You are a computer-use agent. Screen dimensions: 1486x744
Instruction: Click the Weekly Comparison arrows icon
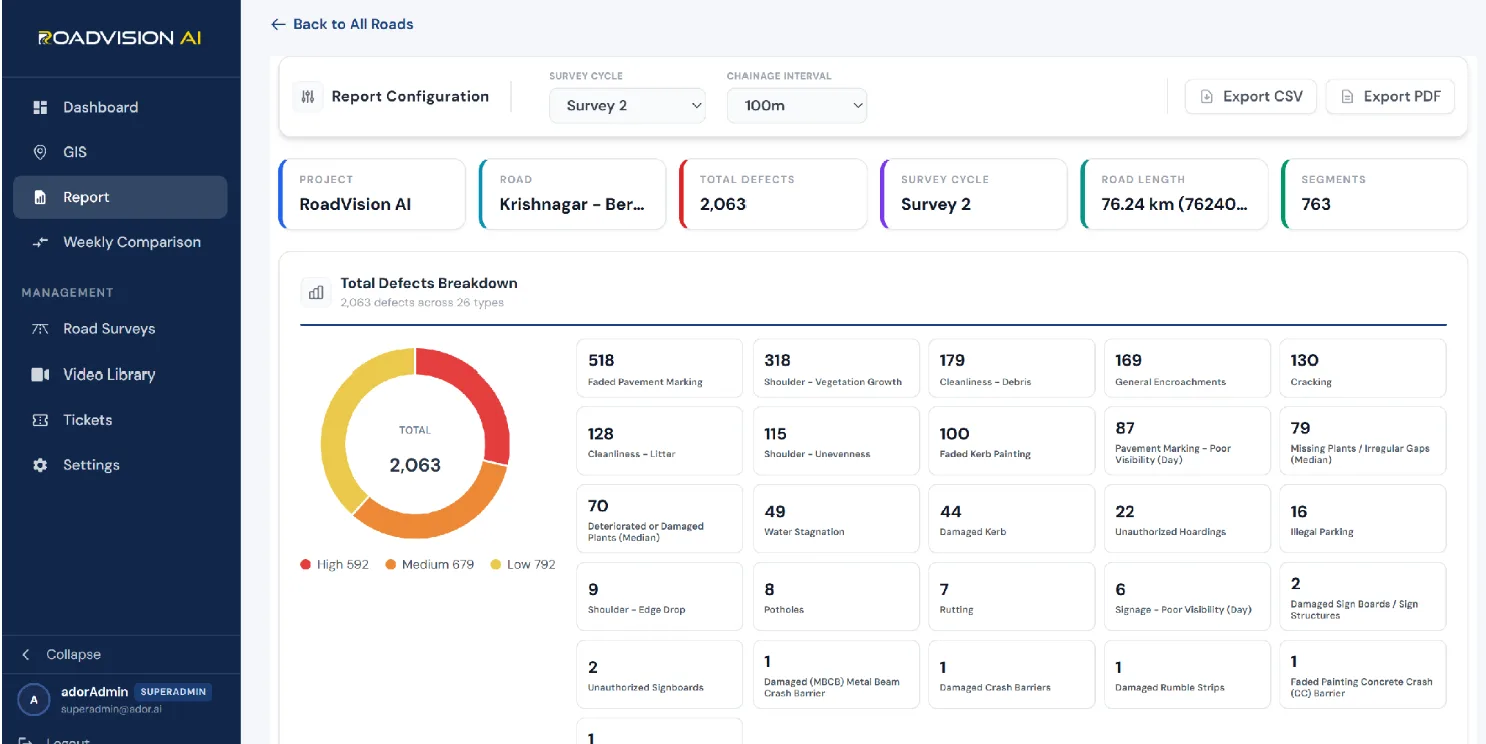[40, 242]
